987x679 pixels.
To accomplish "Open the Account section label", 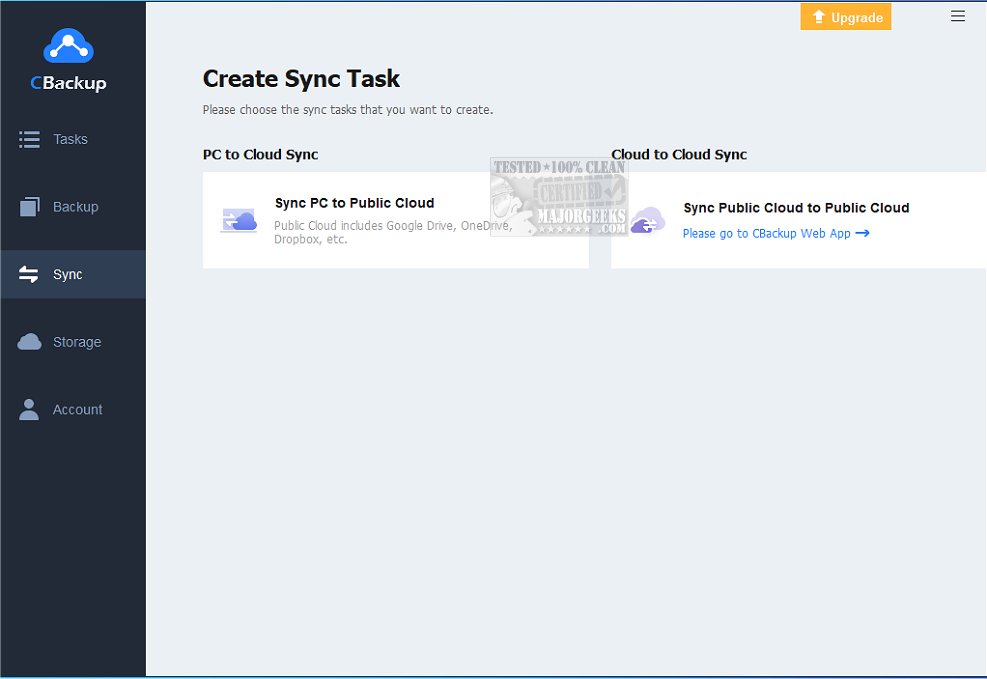I will [x=77, y=410].
